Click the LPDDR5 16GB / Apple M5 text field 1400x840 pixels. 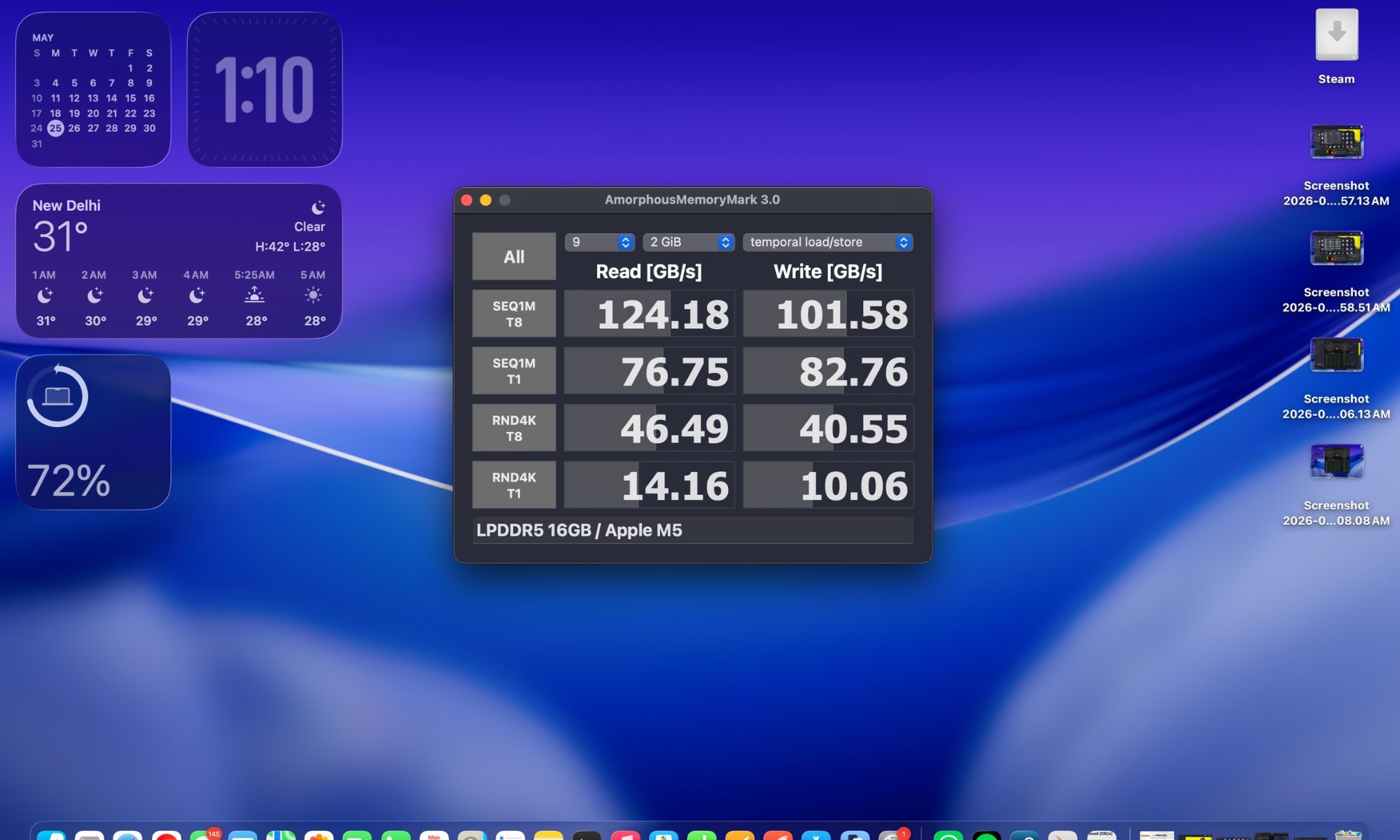(x=693, y=530)
